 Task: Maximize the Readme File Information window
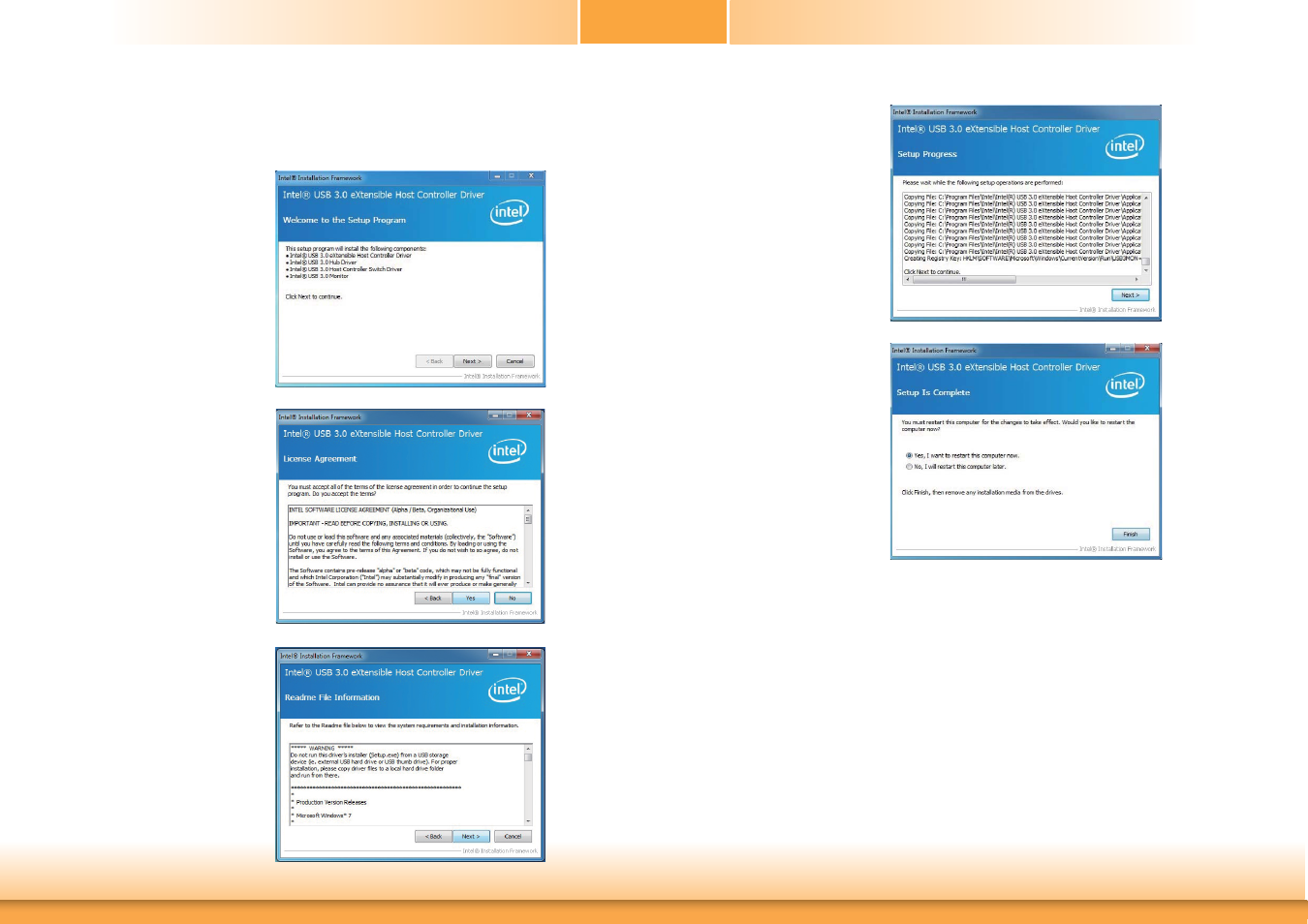point(511,654)
